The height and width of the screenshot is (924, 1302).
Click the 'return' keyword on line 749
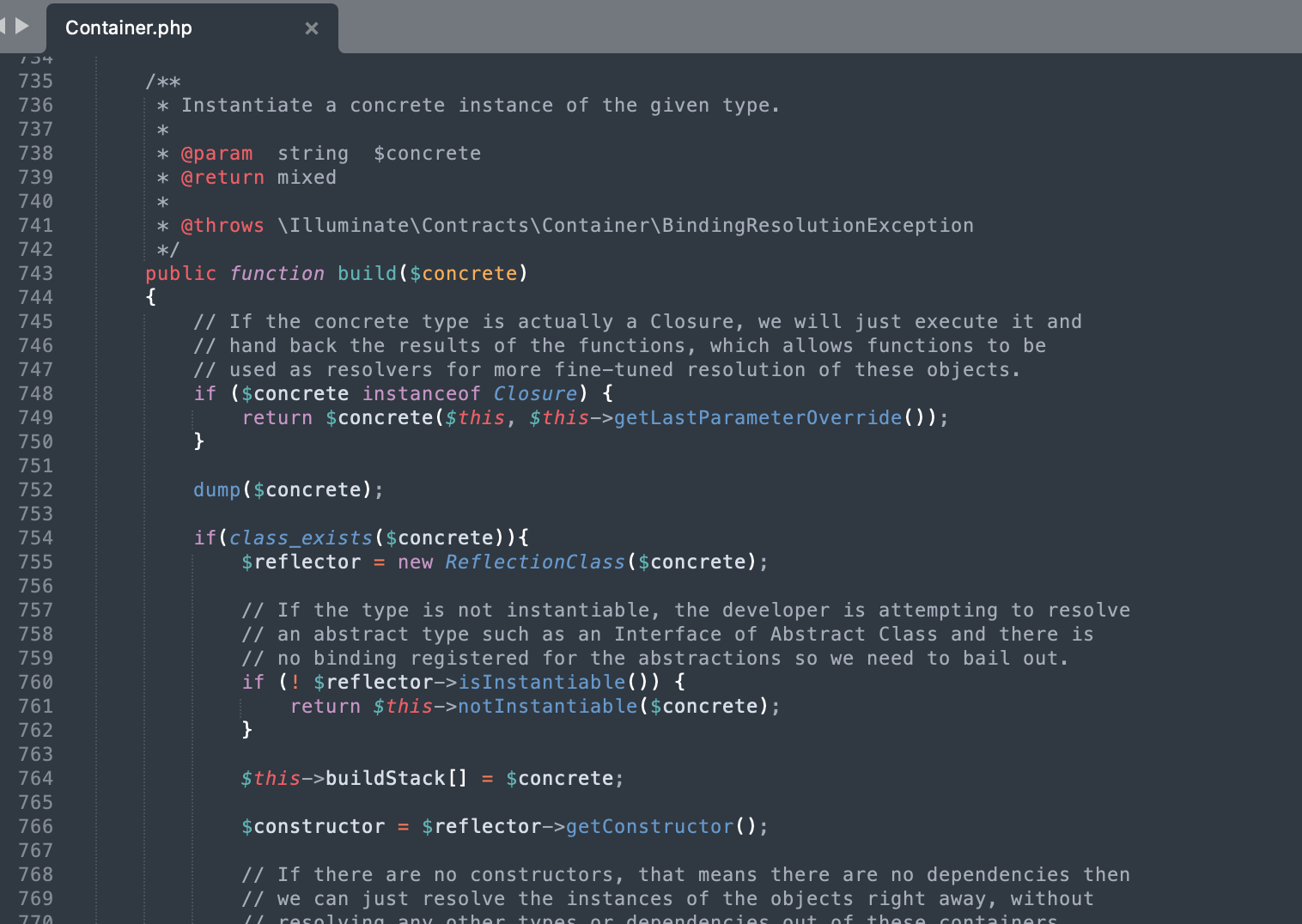277,417
